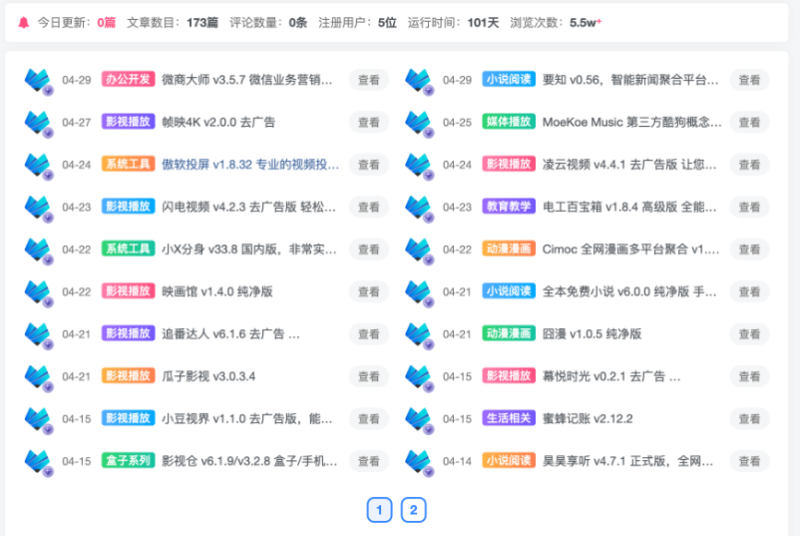Click 浏览次数 5.5w+ statistic

pos(556,23)
